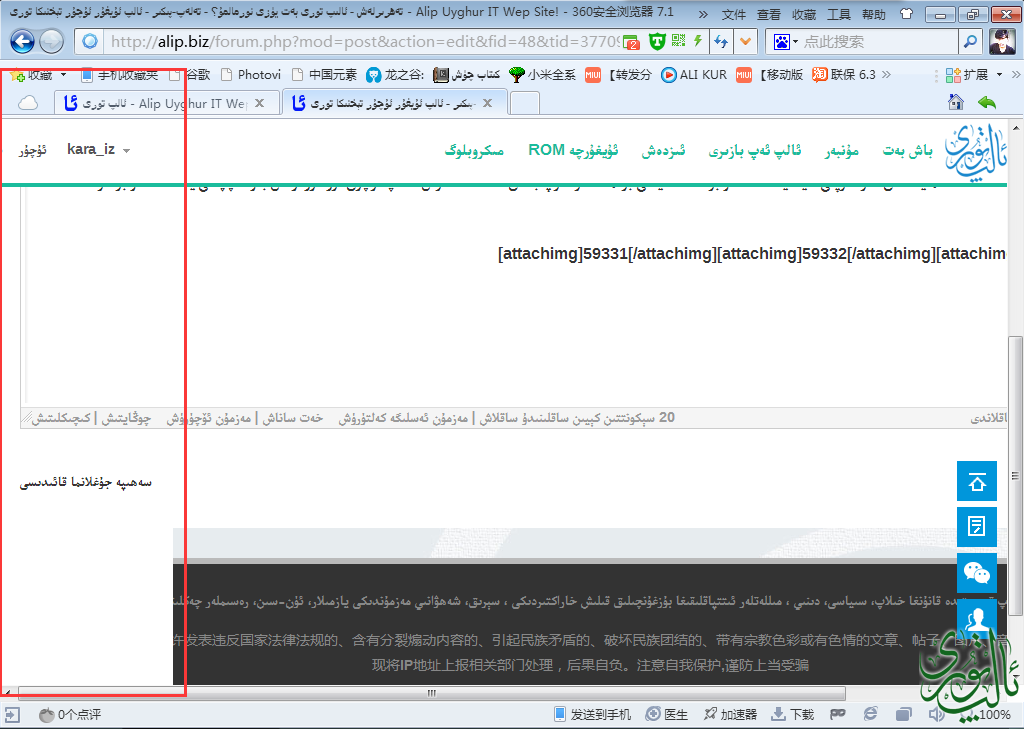Mute sound with the speaker status icon
The height and width of the screenshot is (729, 1024).
tap(935, 715)
